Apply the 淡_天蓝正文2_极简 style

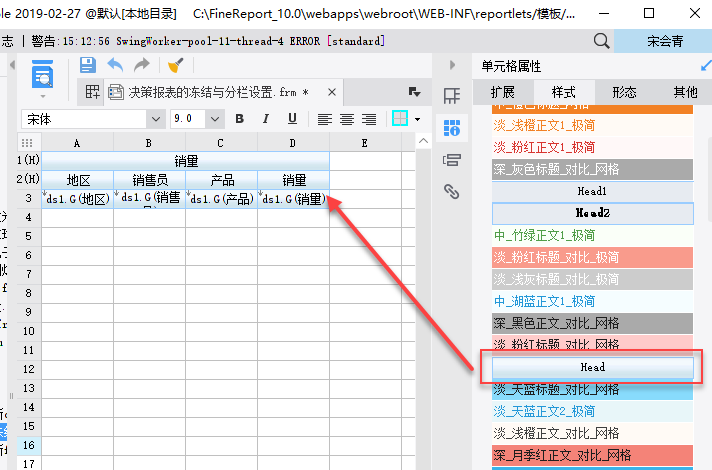592,411
